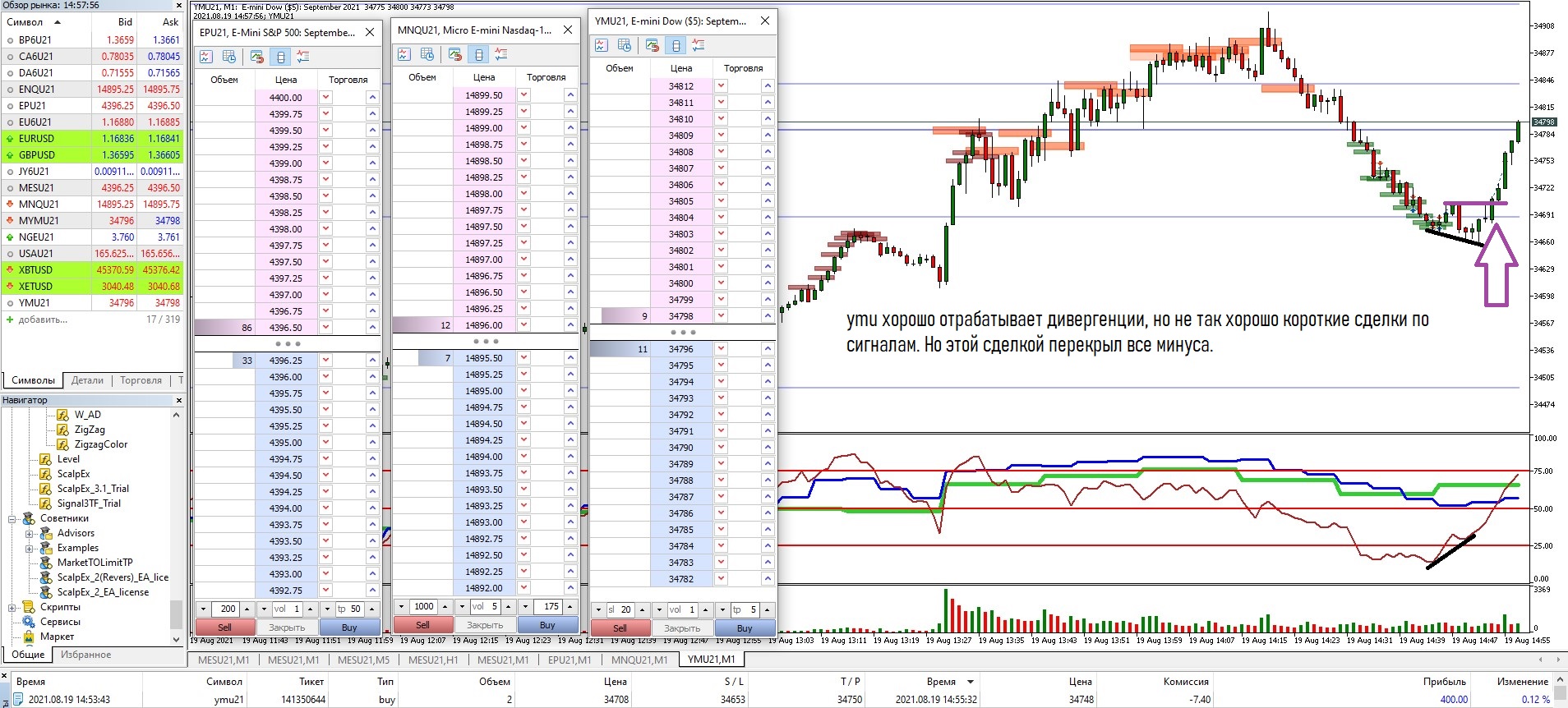Click Buy button in YMU21 depth window
1568x708 pixels.
tap(745, 628)
